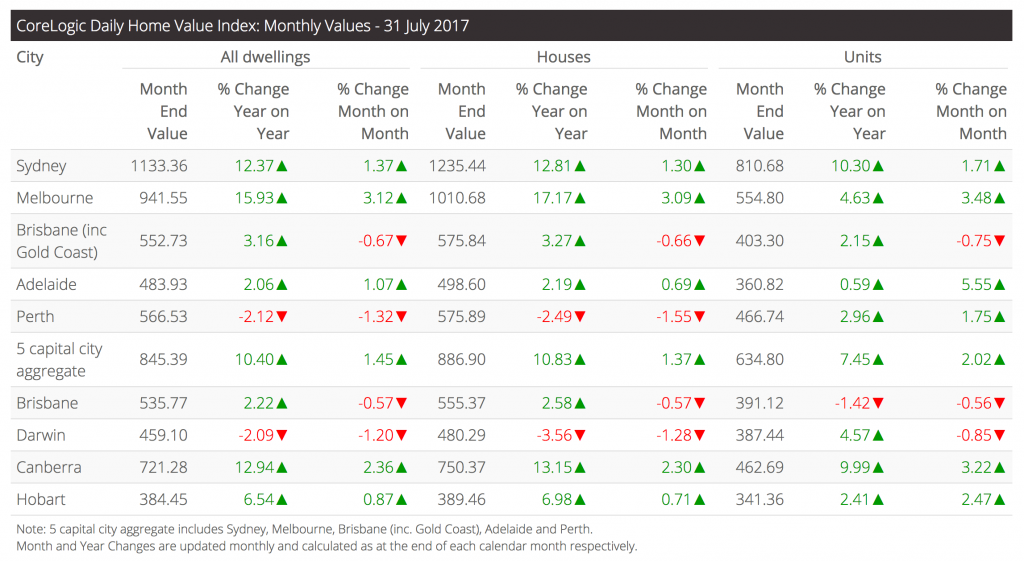Viewport: 1024px width, 562px height.
Task: Click the 5 capital city aggregate row label
Action: (59, 360)
